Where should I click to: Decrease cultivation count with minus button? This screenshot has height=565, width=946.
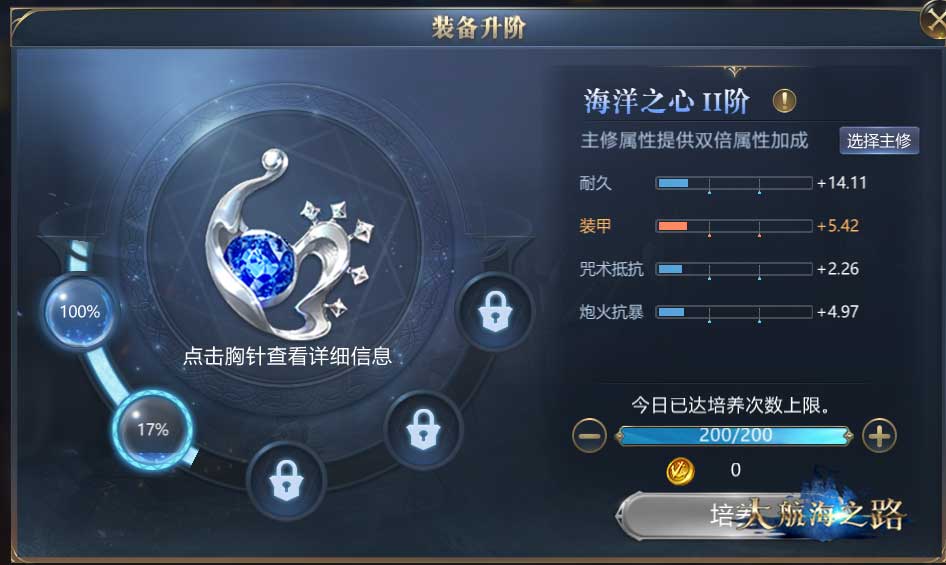tap(589, 435)
